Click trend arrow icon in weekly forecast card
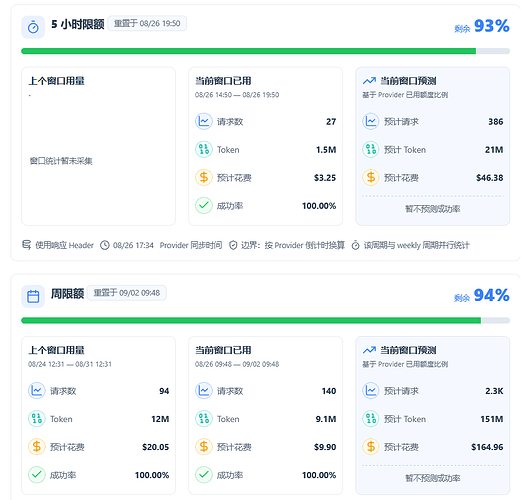The height and width of the screenshot is (500, 521). click(x=369, y=350)
